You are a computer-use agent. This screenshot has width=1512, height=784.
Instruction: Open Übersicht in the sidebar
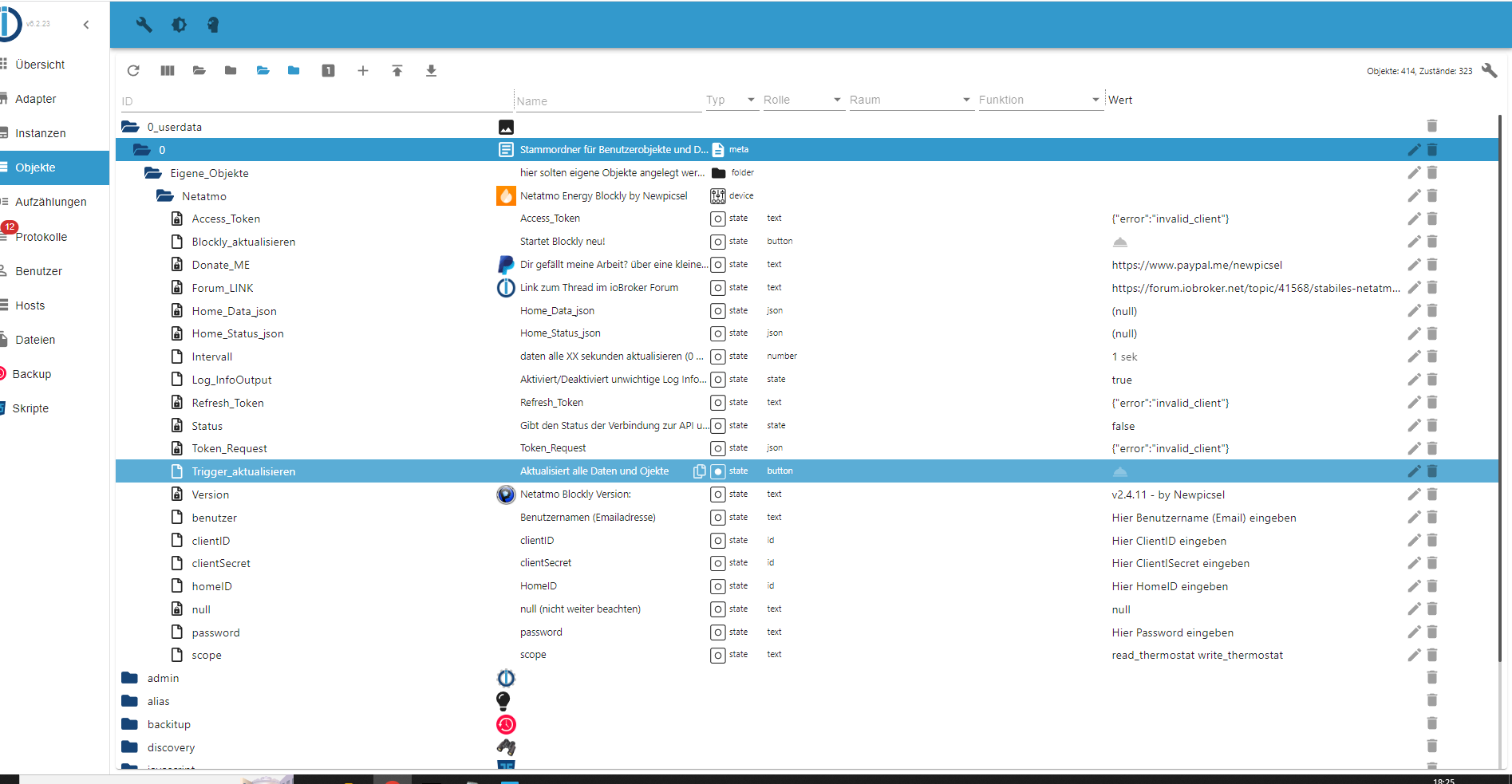pyautogui.click(x=54, y=65)
